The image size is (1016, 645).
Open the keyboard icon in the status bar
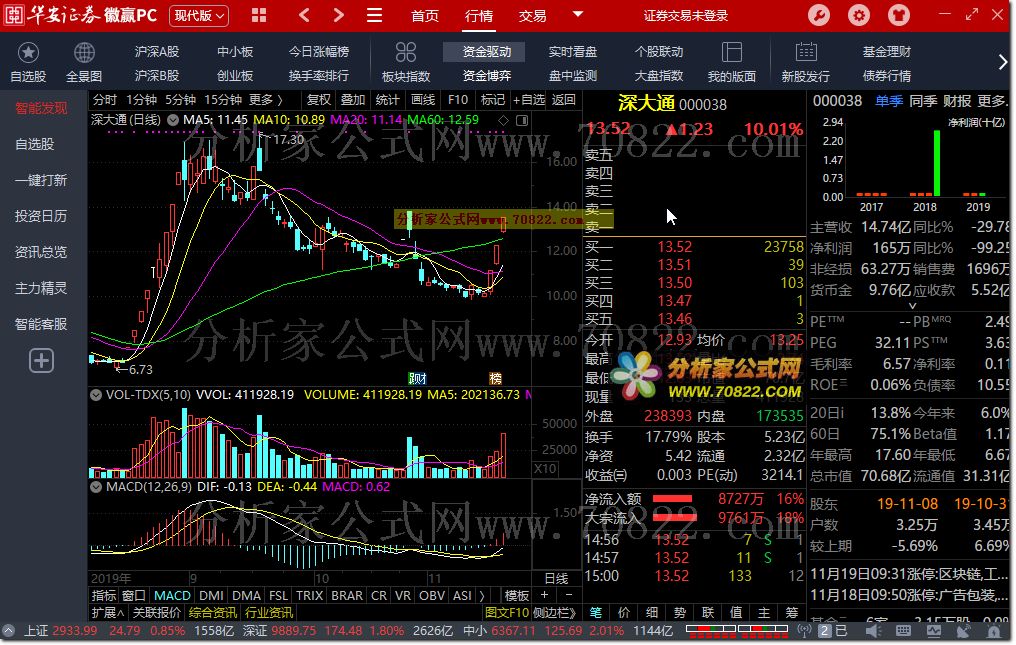click(903, 631)
